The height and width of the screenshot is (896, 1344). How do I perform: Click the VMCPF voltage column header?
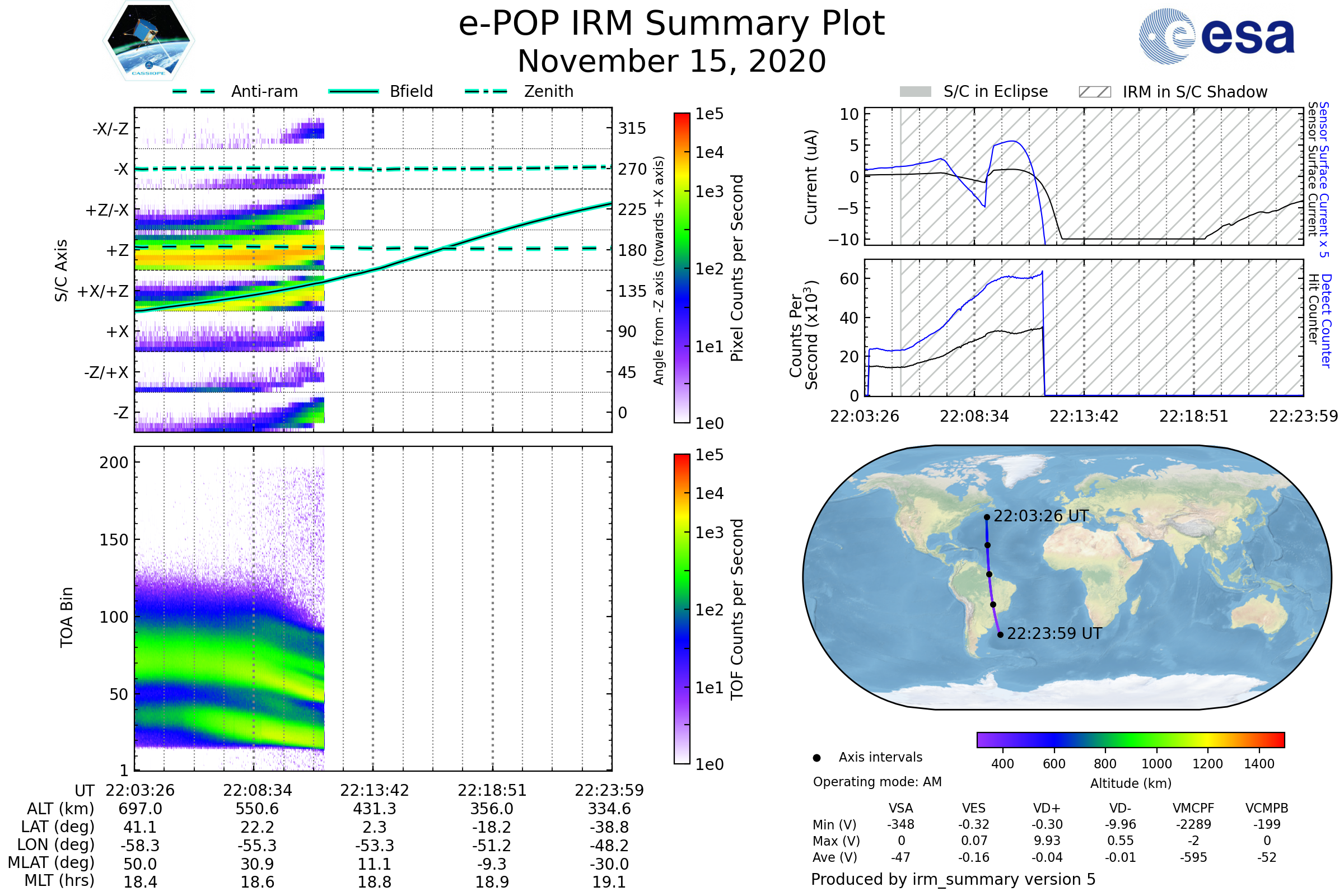1193,809
